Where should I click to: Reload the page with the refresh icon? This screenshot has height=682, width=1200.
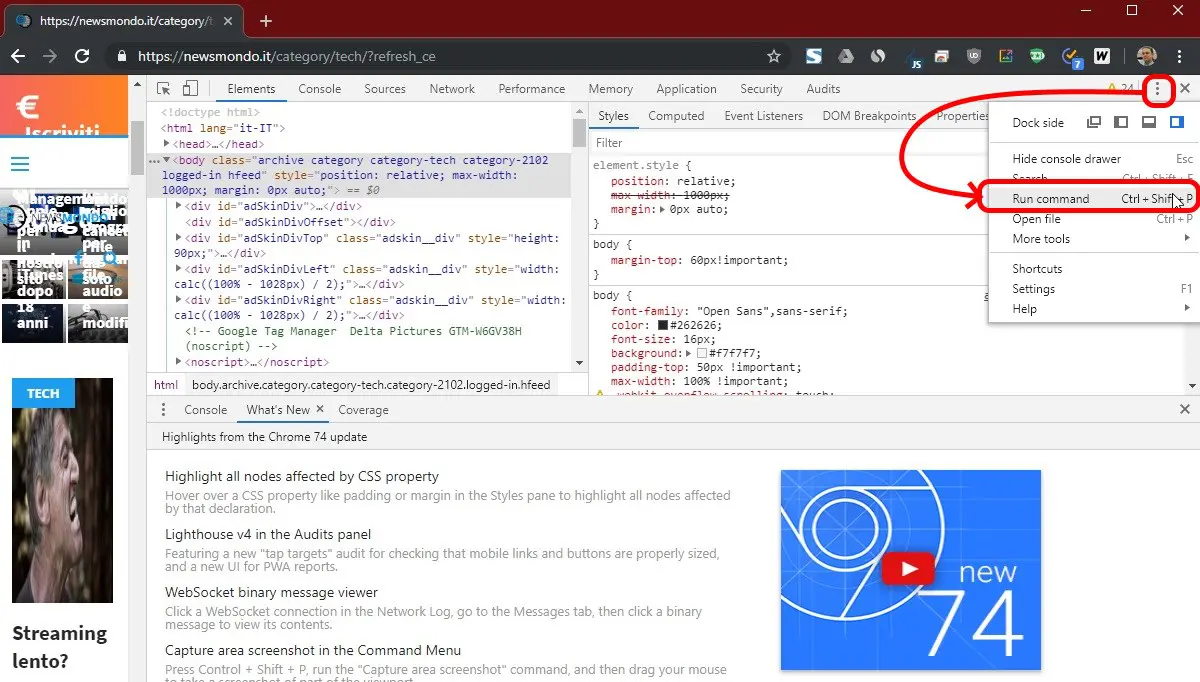point(82,57)
